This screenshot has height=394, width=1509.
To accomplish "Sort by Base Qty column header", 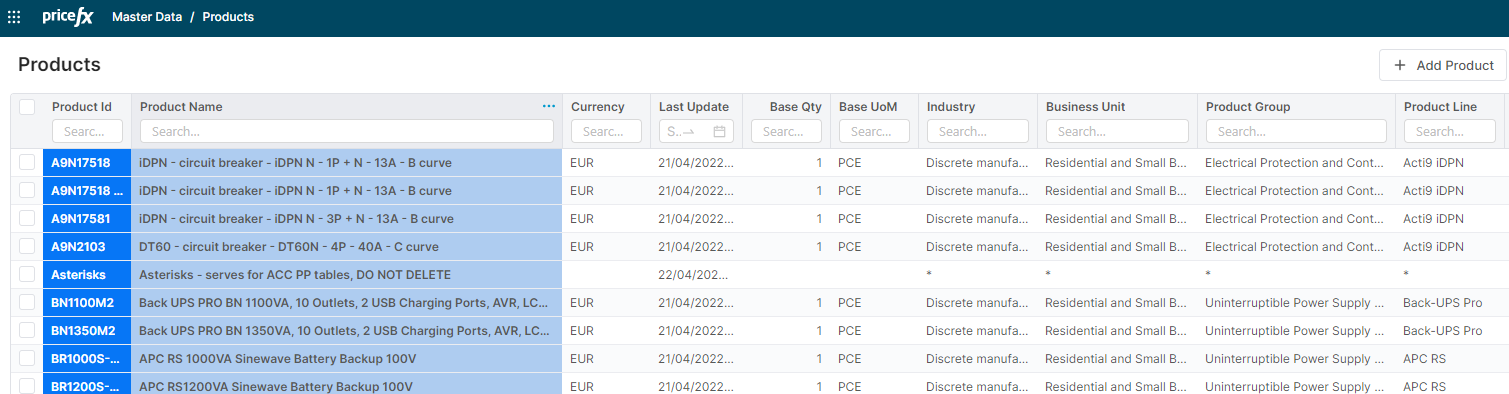I will 796,107.
